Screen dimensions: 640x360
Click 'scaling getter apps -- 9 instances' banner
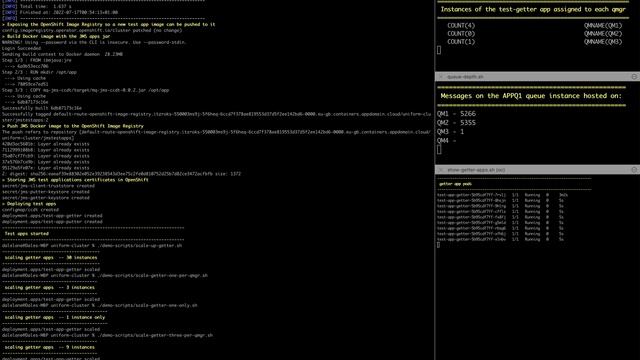coord(49,347)
